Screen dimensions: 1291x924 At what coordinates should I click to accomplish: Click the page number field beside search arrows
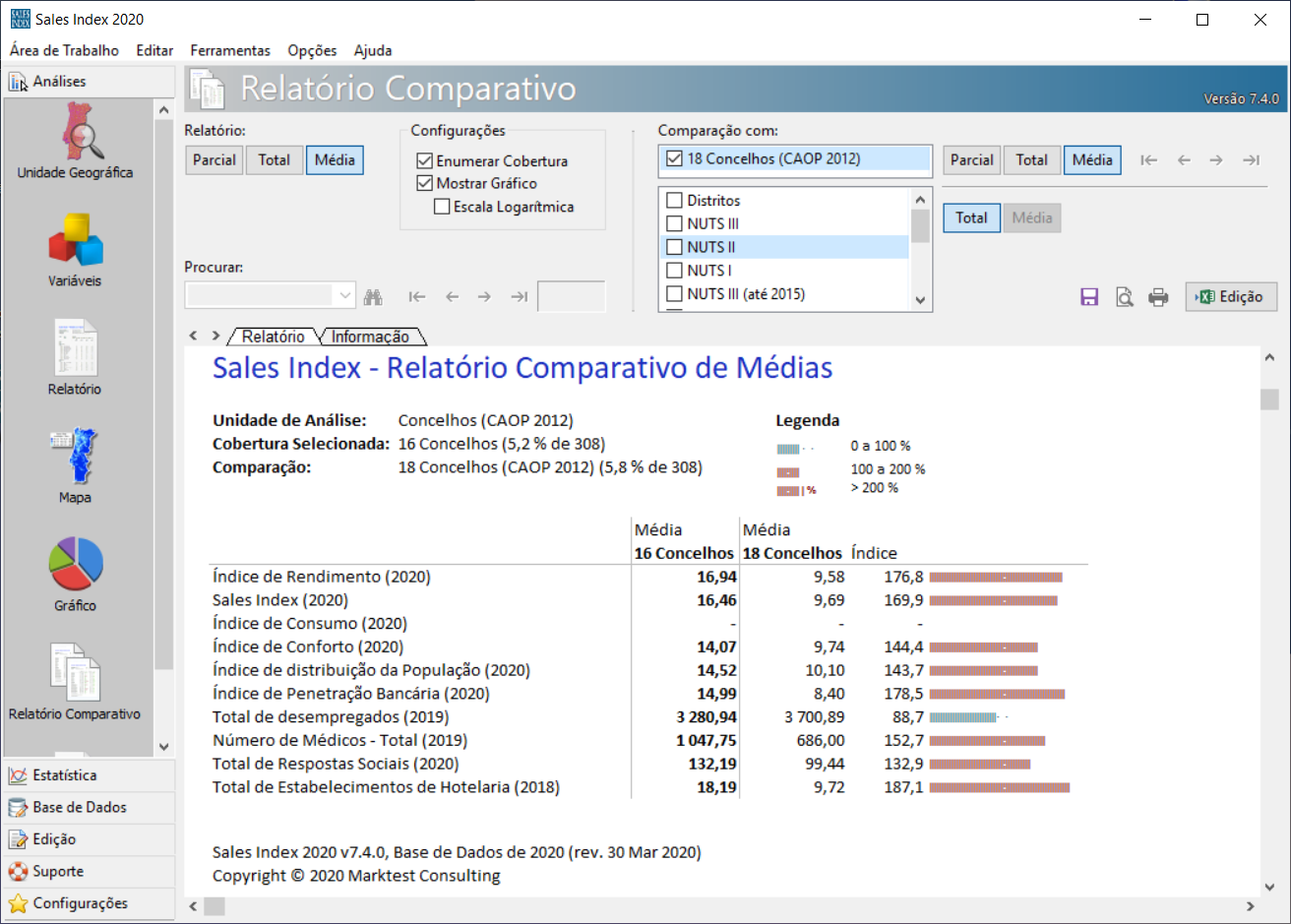pos(571,296)
